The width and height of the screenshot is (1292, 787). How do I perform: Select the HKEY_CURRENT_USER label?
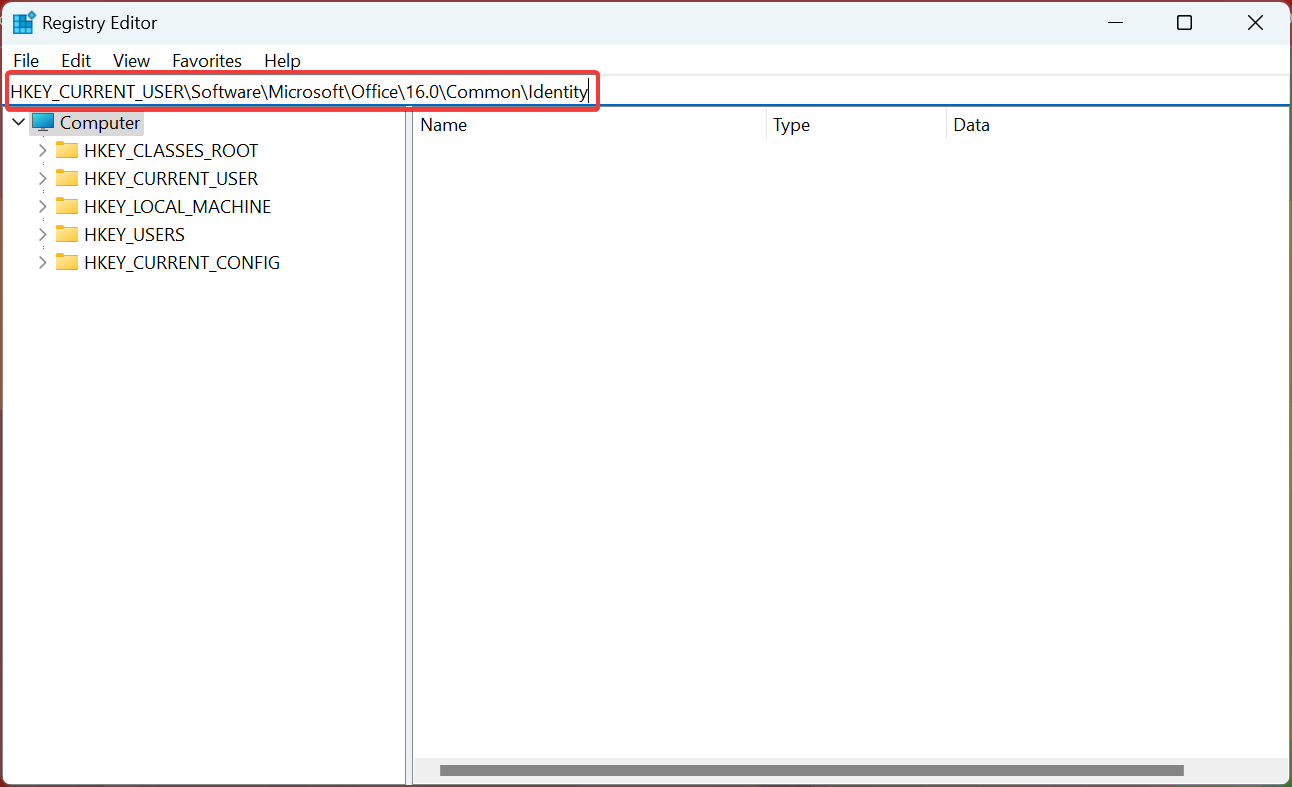pos(171,179)
